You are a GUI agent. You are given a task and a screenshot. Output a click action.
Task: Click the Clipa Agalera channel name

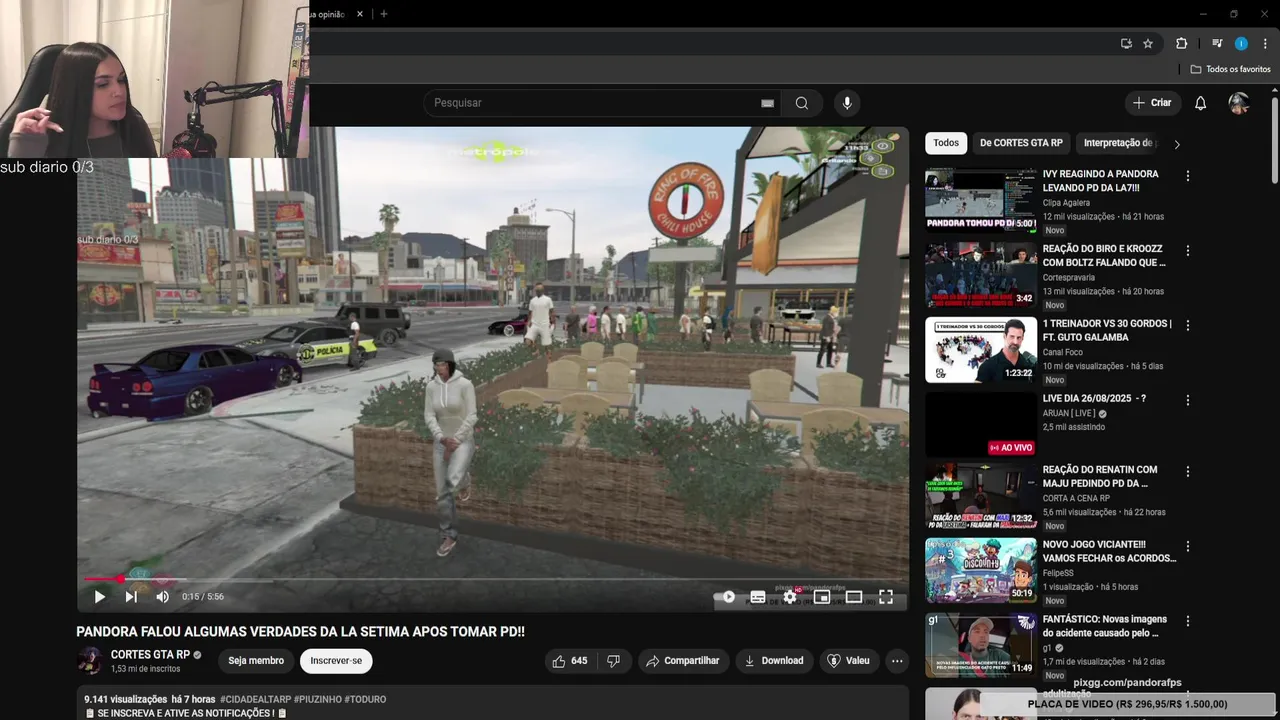(1066, 203)
